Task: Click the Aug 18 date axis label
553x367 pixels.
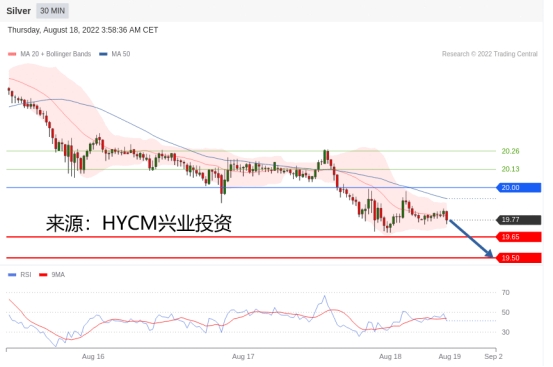Action: click(390, 356)
